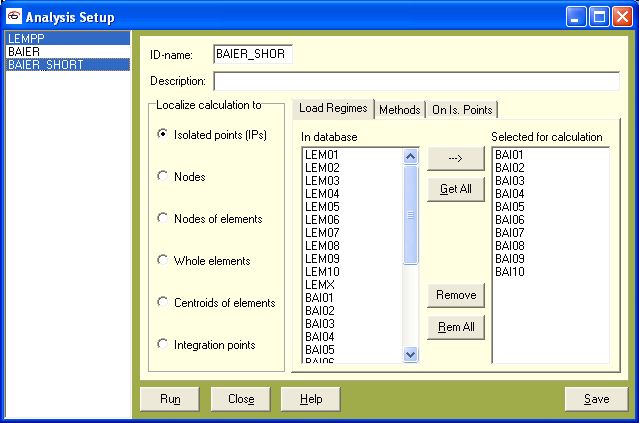639x423 pixels.
Task: Click the database list scrollbar thumb
Action: pyautogui.click(x=410, y=215)
